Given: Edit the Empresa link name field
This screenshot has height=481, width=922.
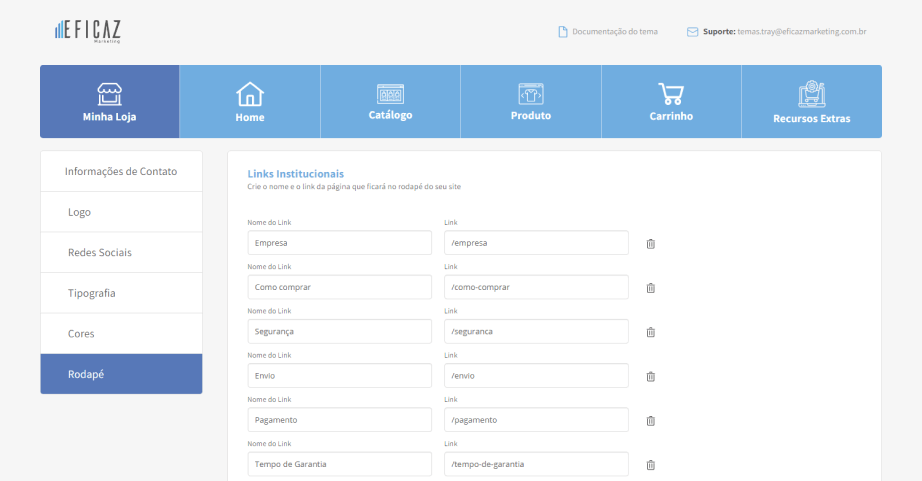Looking at the screenshot, I should point(339,243).
